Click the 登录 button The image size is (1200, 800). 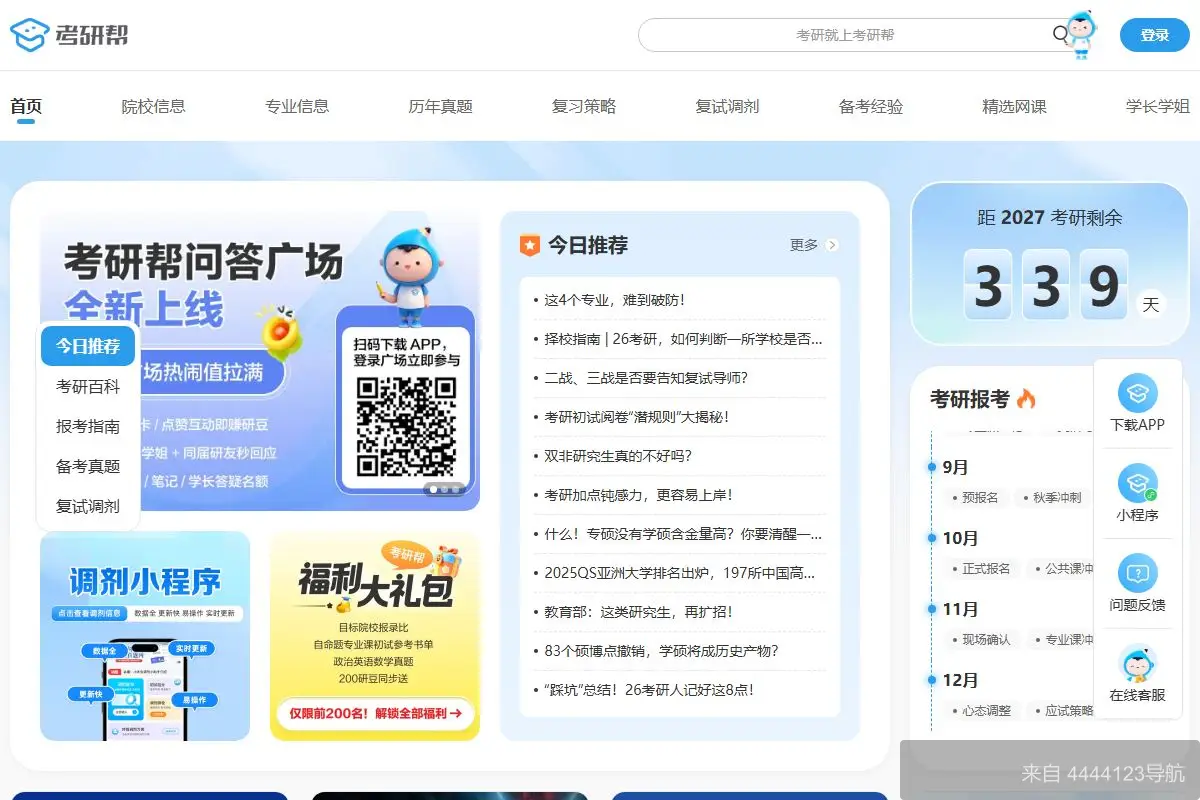pos(1155,33)
